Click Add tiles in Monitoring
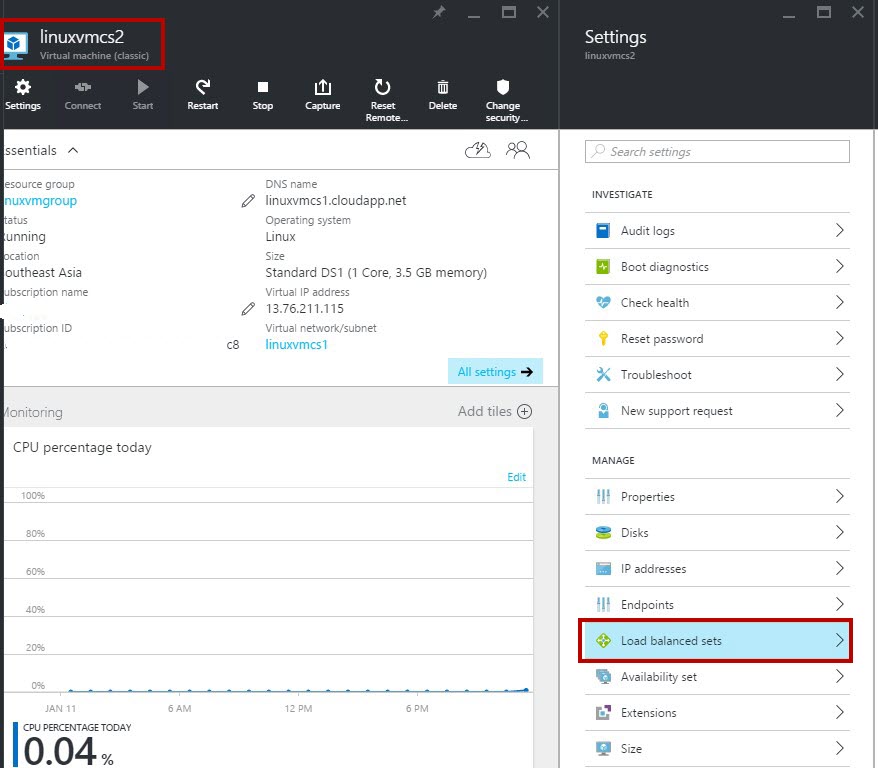Screen dimensions: 878x768 (494, 411)
